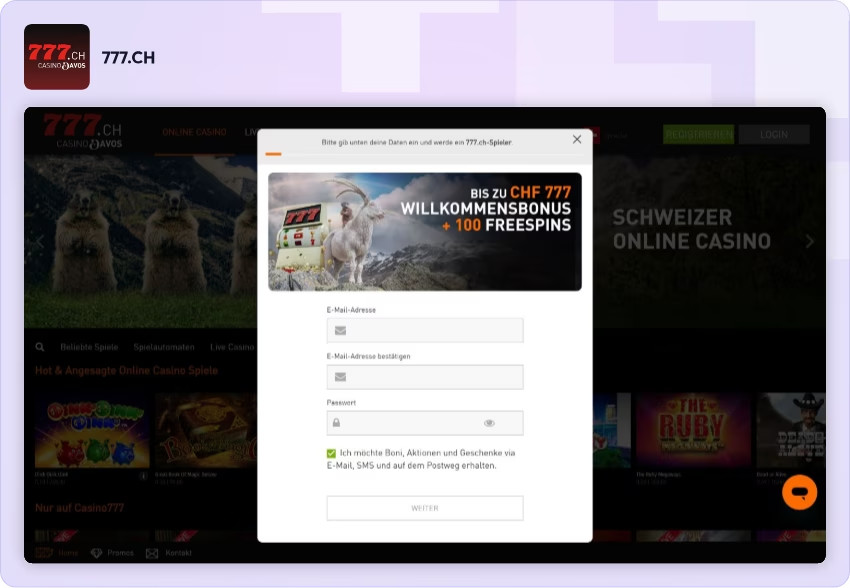Click the 777.CH app icon at top
Screen dimensions: 850x588
click(x=57, y=57)
